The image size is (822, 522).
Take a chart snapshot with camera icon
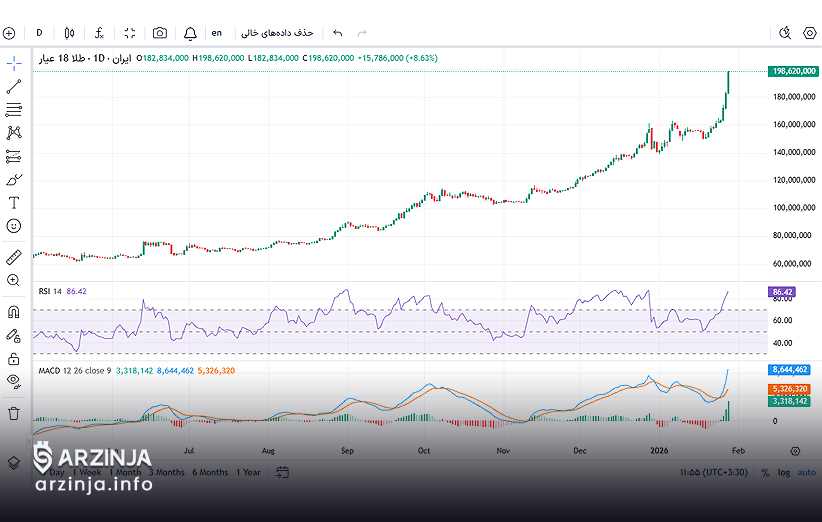[160, 33]
